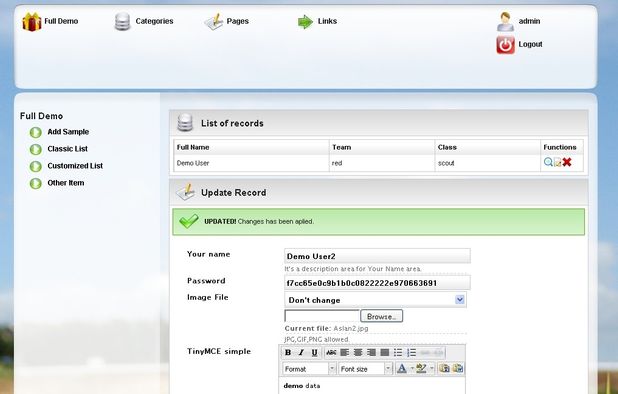Click the pencil icon in Update Record header
Viewport: 618px width, 394px height.
(186, 192)
